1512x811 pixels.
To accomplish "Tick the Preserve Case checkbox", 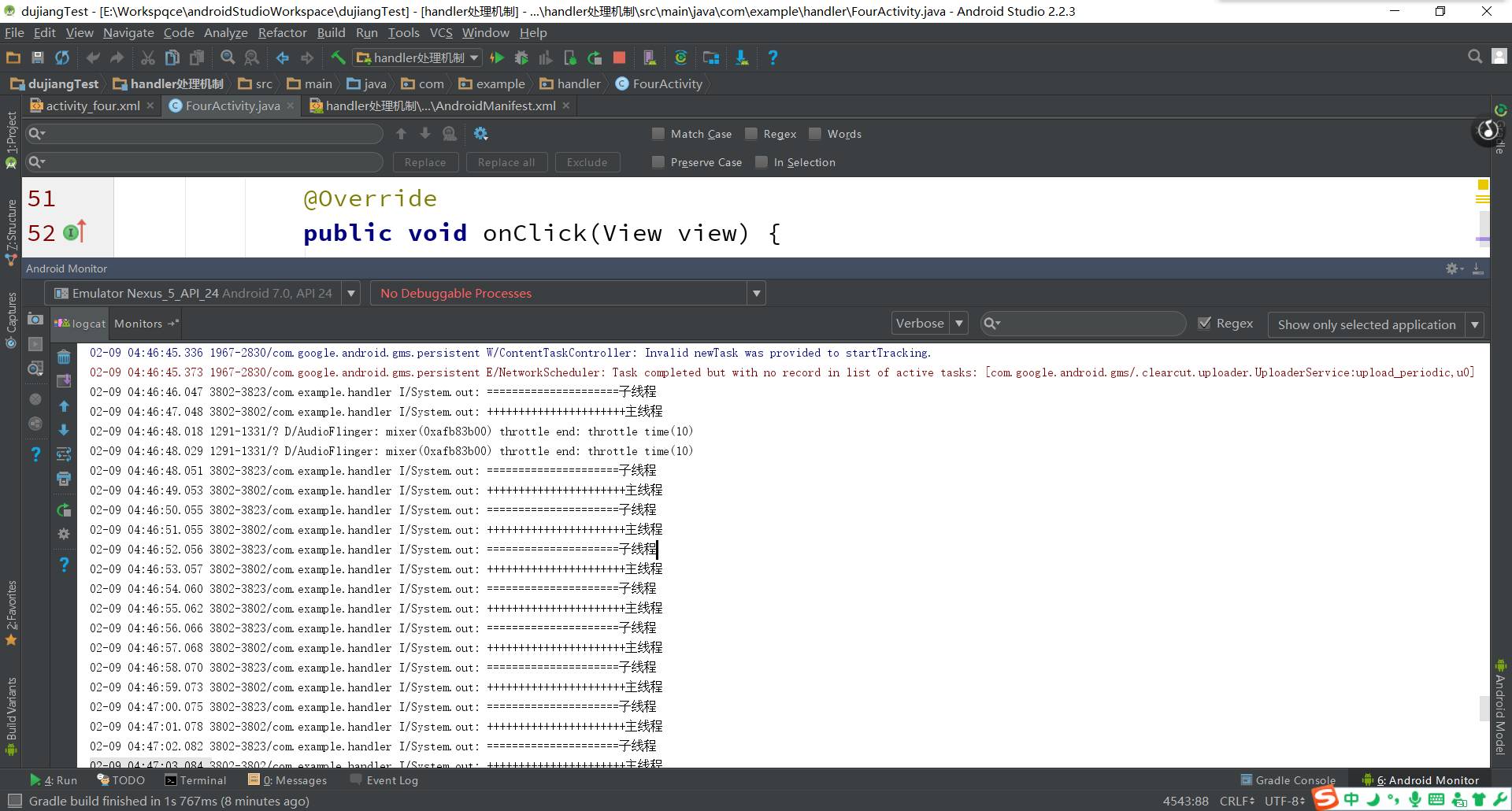I will tap(658, 162).
